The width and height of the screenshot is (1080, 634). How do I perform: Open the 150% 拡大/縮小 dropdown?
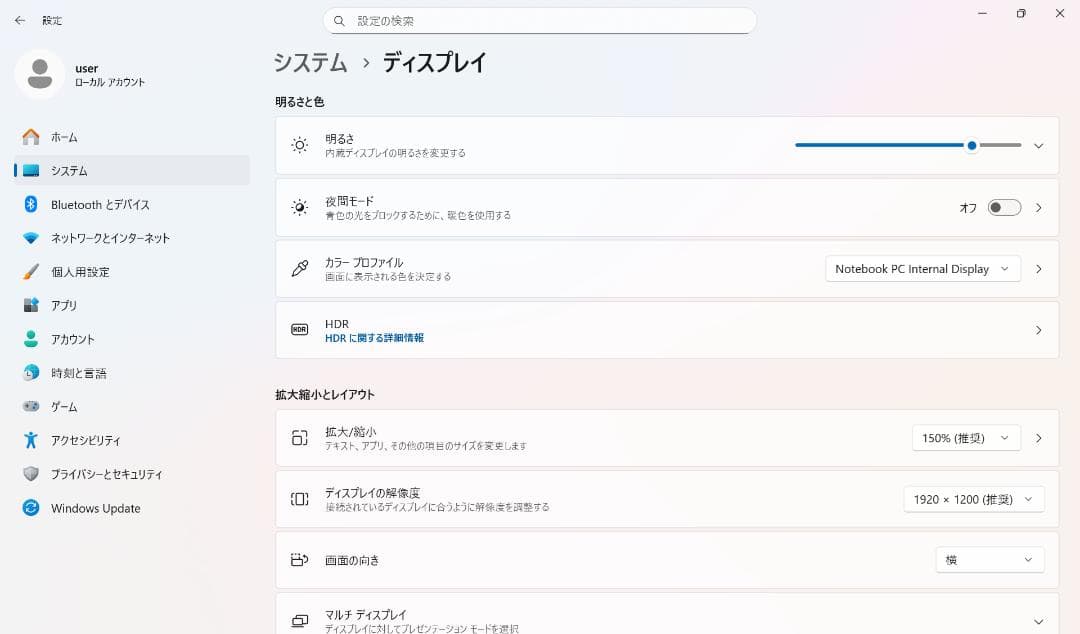(965, 437)
